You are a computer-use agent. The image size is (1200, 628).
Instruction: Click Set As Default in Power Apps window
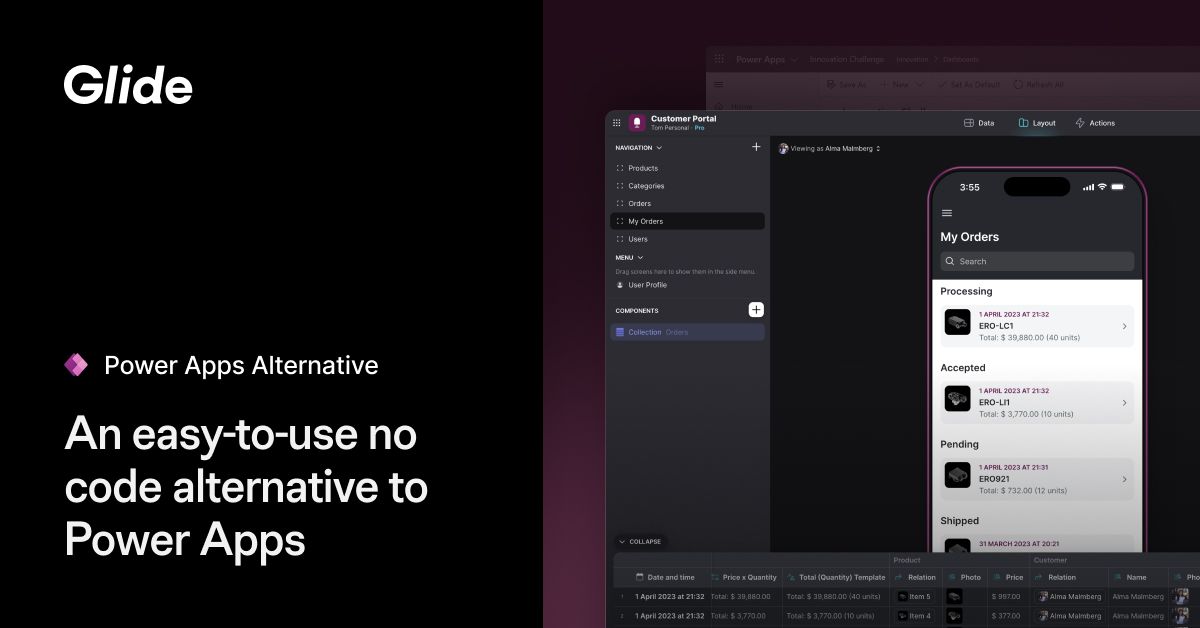[x=968, y=85]
